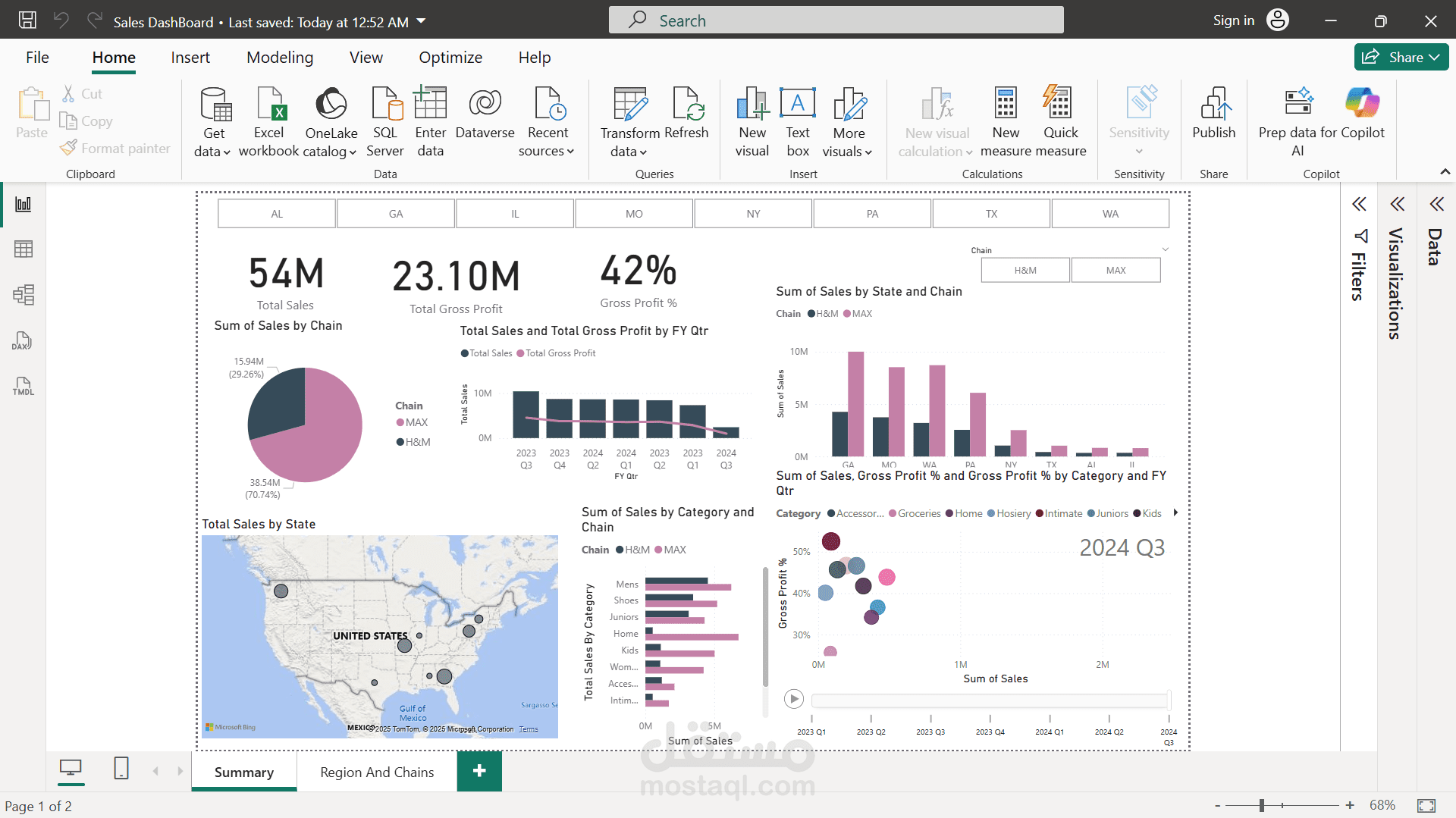The image size is (1456, 818).
Task: Expand the Filters pane
Action: (x=1359, y=204)
